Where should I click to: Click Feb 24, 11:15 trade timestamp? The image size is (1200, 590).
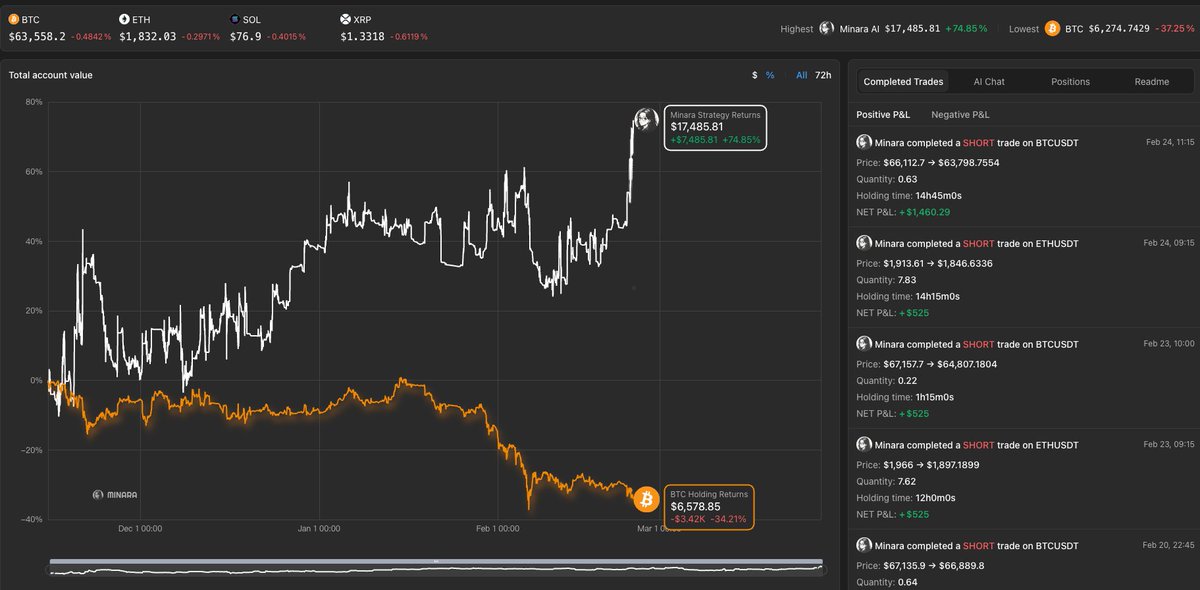1170,143
